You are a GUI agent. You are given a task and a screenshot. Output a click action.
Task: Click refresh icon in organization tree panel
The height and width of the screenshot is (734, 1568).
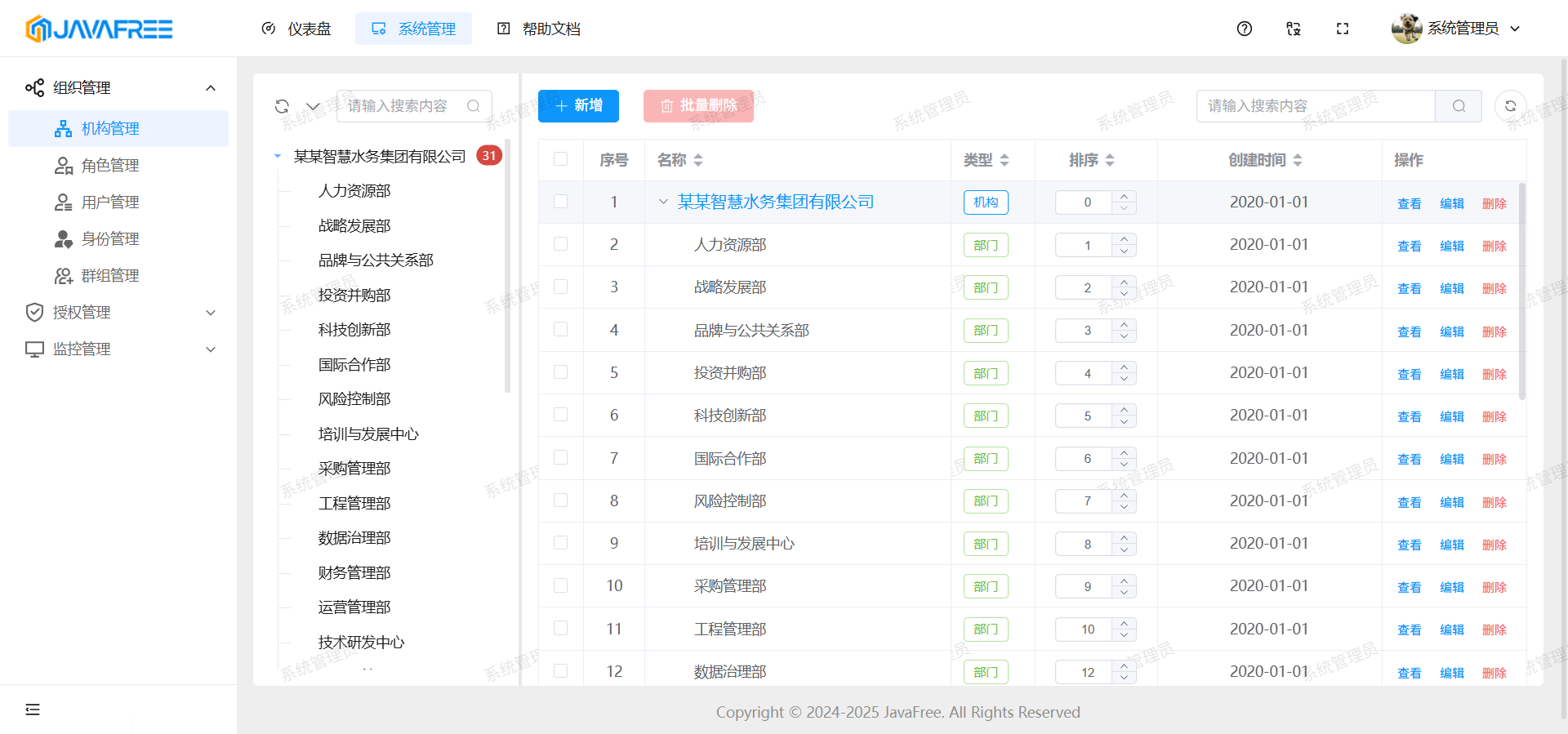click(x=282, y=106)
